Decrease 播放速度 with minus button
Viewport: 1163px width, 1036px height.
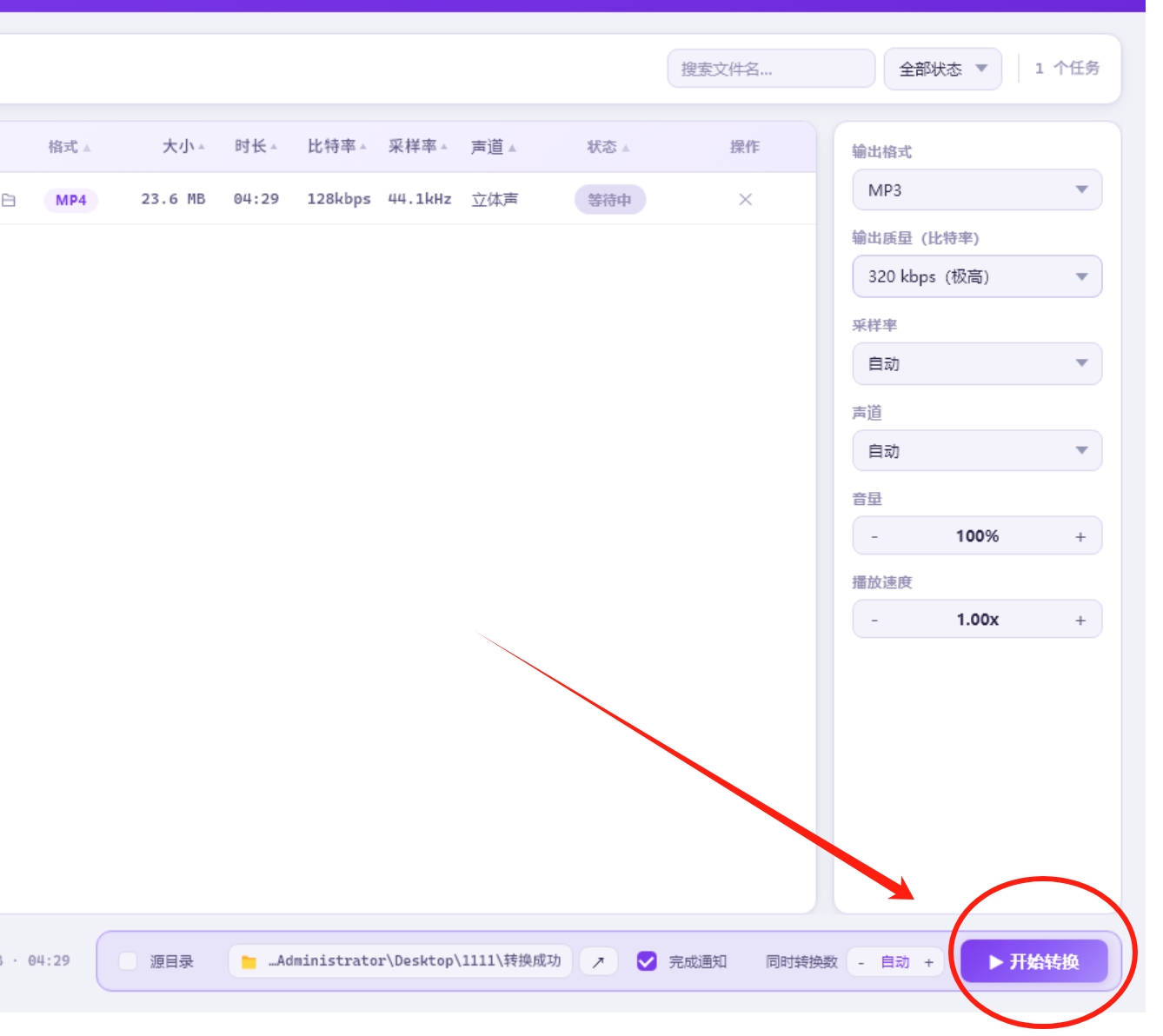tap(874, 621)
